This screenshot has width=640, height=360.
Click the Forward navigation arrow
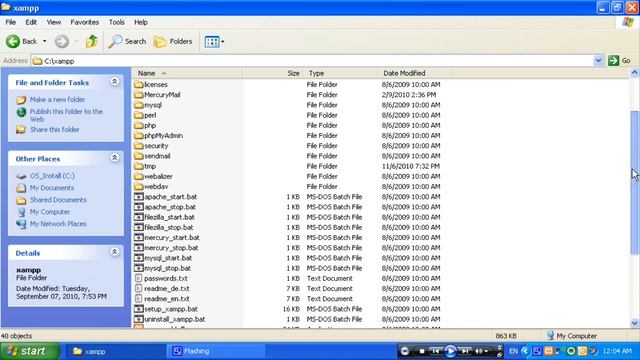click(x=62, y=41)
